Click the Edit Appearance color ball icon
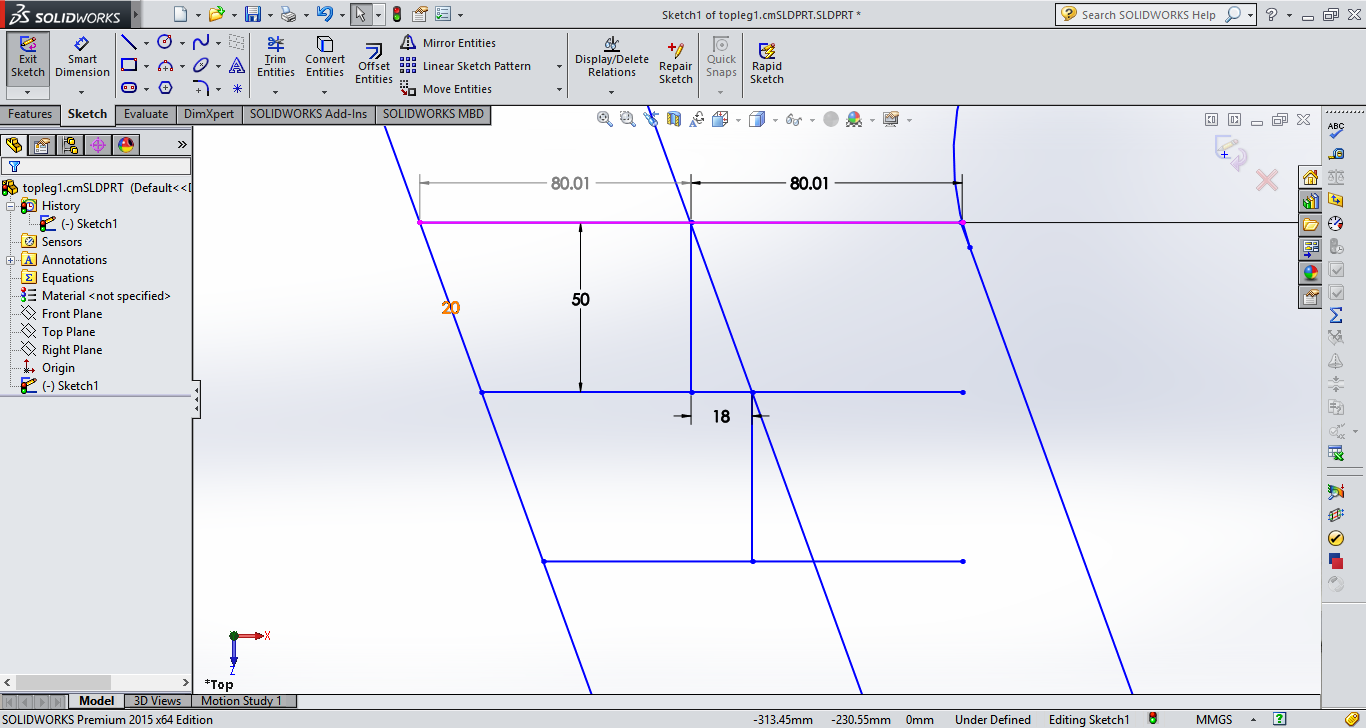The height and width of the screenshot is (728, 1366). [854, 119]
